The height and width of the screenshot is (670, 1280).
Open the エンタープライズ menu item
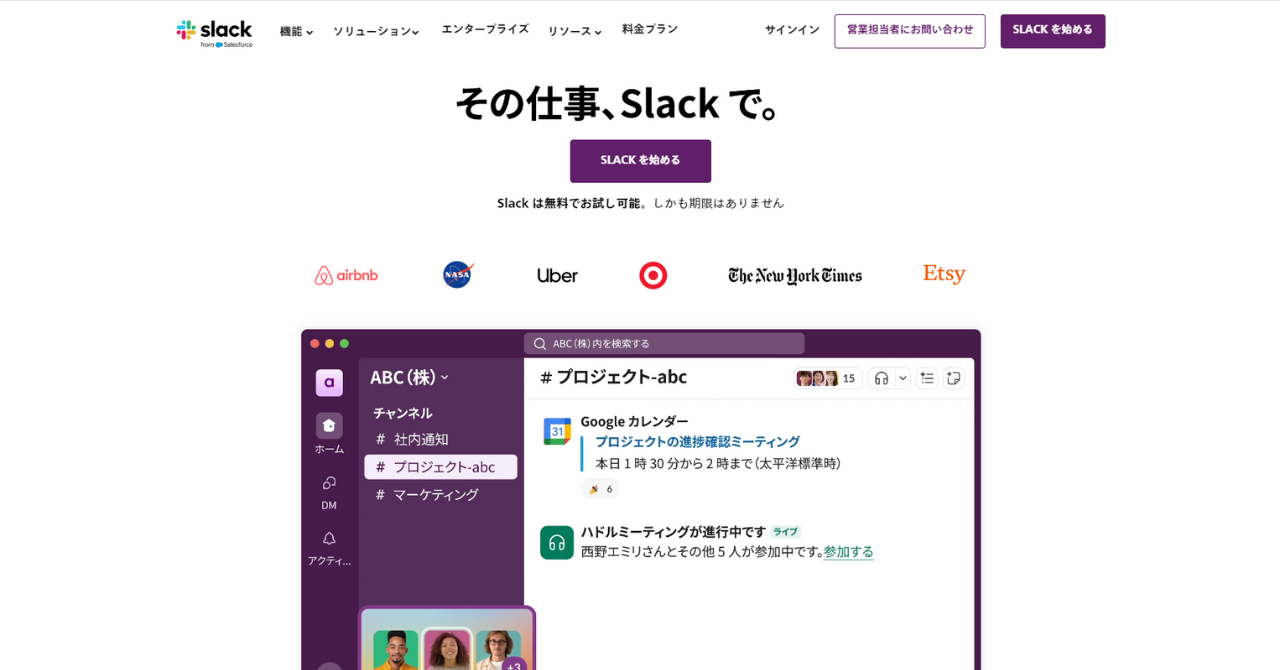[485, 29]
